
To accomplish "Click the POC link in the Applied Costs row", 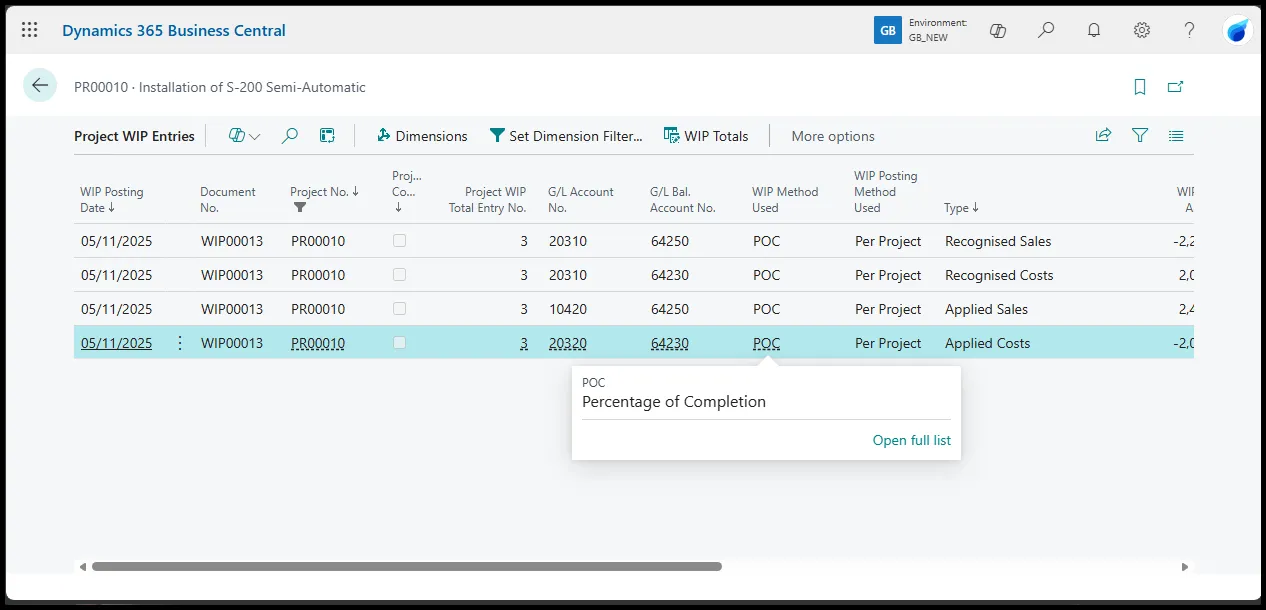I will click(767, 343).
